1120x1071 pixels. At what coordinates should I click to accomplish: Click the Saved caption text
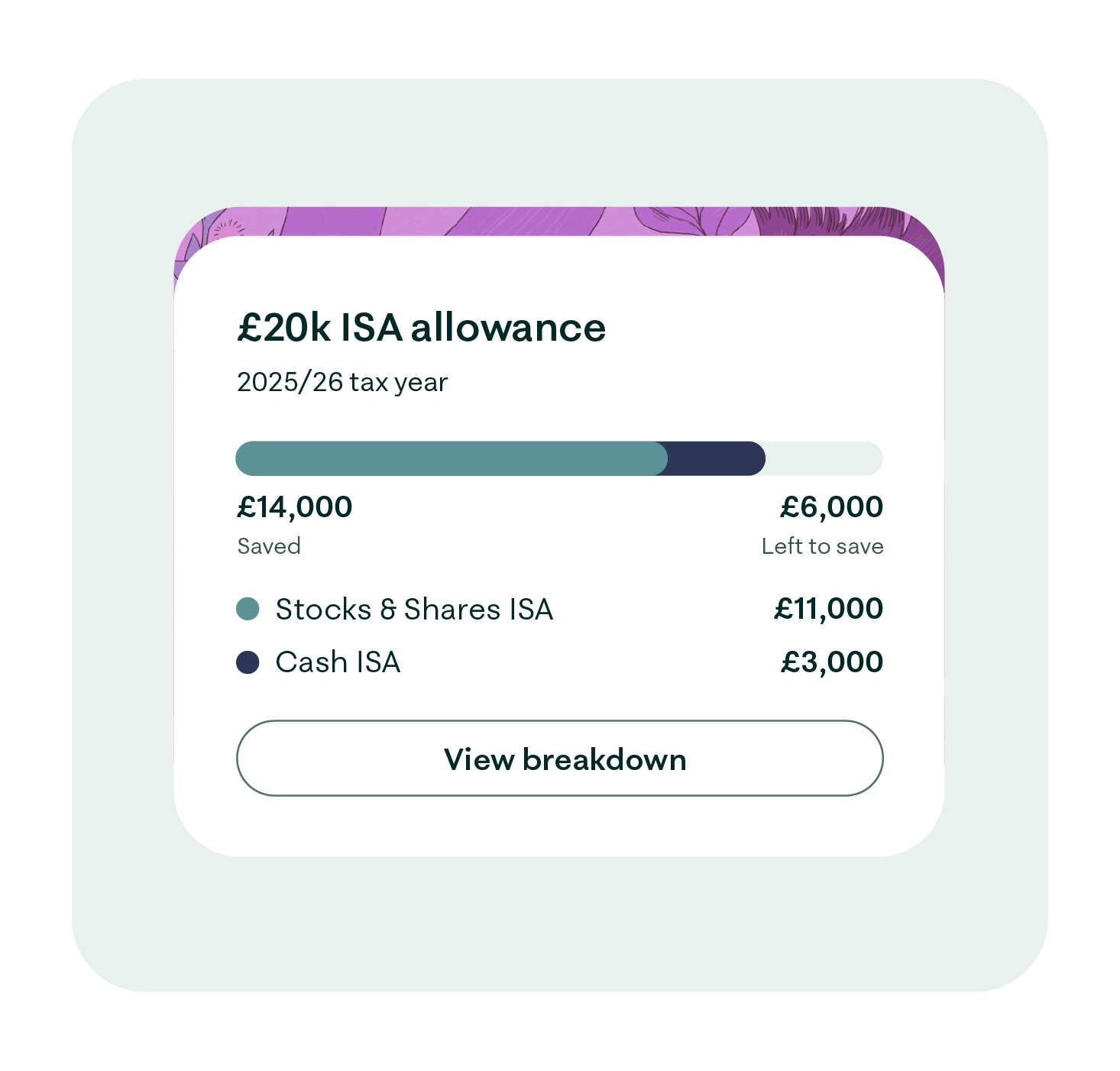269,546
